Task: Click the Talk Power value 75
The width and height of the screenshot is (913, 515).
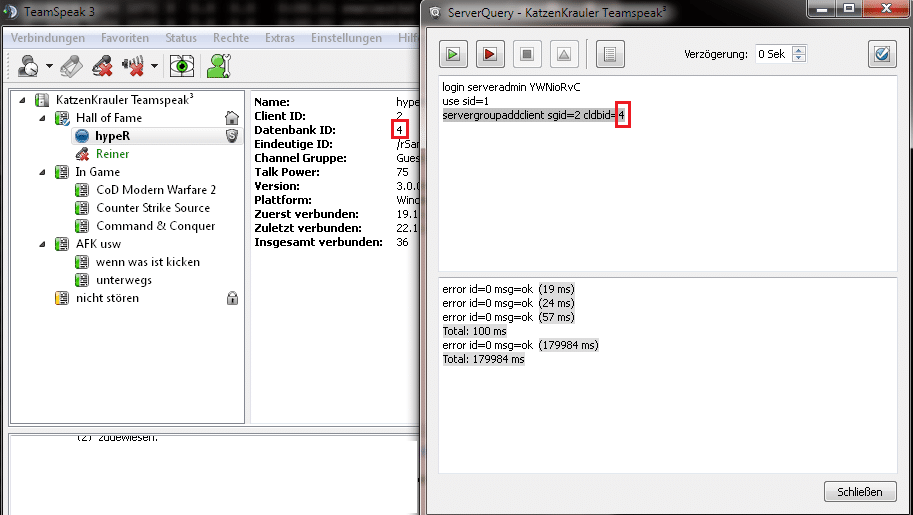Action: 402,172
